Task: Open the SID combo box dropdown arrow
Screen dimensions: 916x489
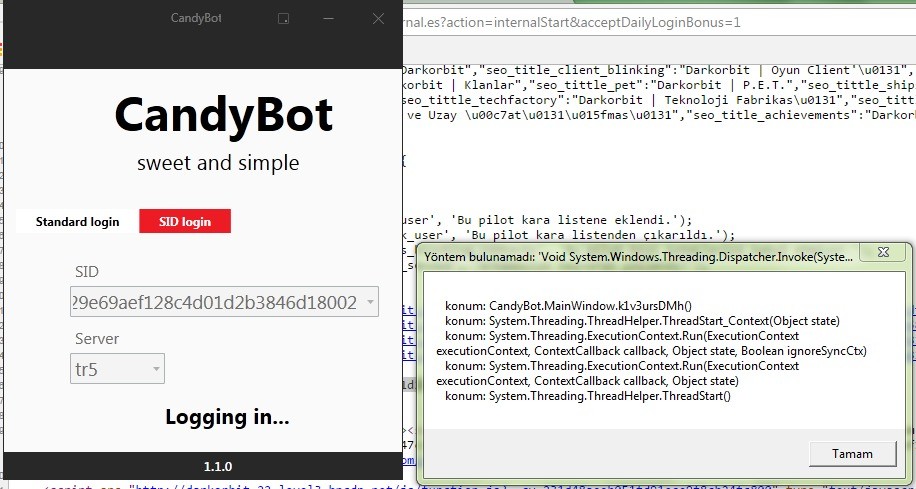Action: coord(369,303)
